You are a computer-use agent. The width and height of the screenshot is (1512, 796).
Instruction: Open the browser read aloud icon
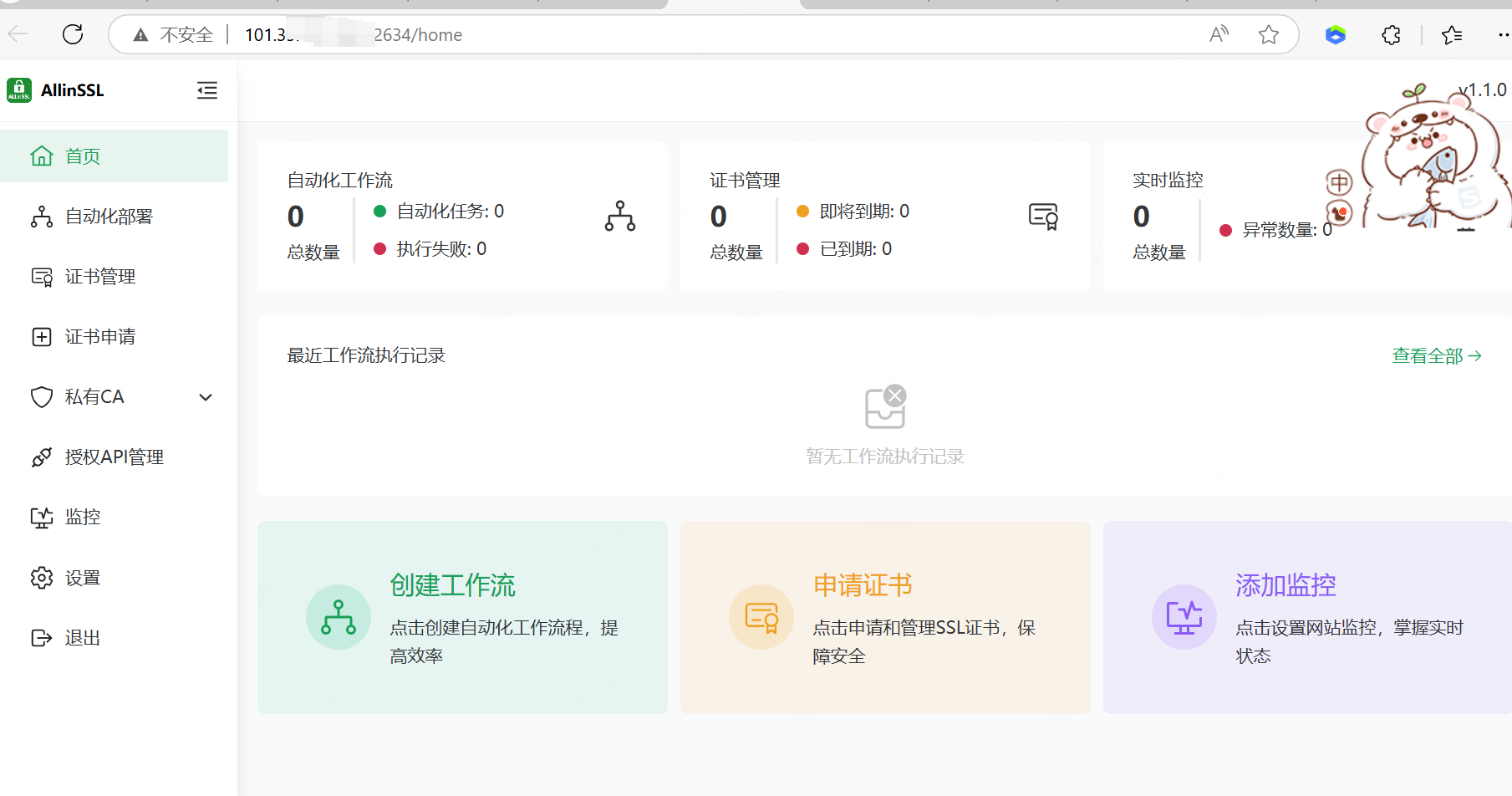pos(1219,34)
